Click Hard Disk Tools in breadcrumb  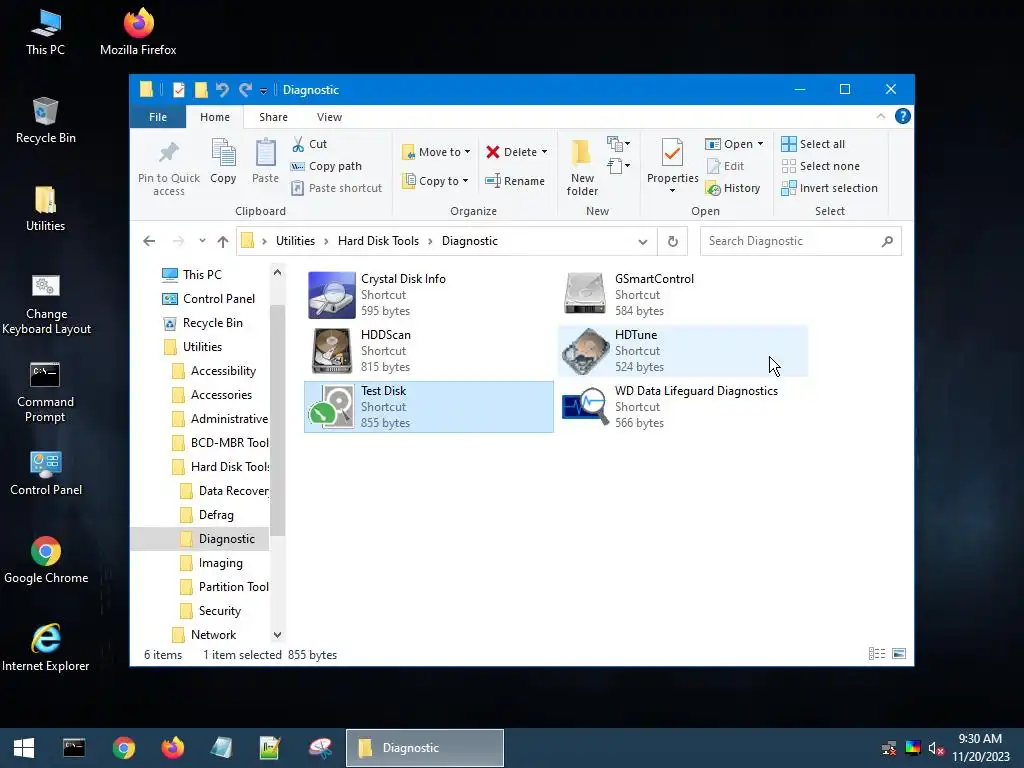pyautogui.click(x=378, y=241)
